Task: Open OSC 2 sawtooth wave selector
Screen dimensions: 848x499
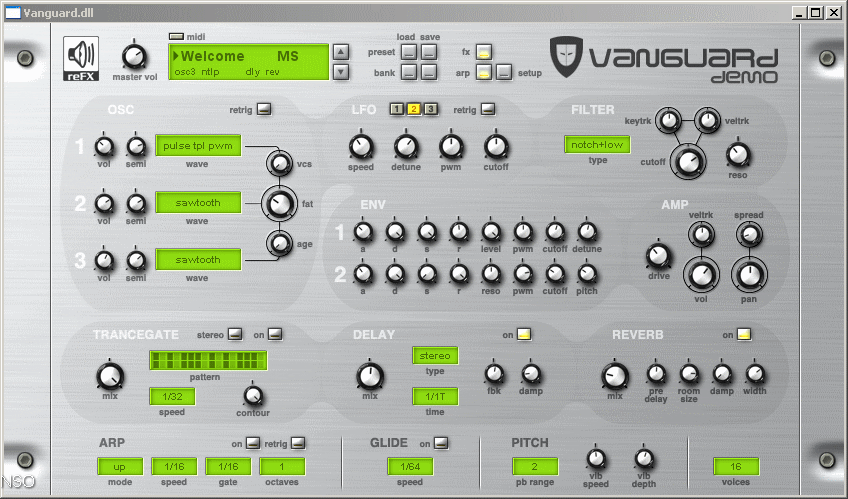Action: (x=198, y=203)
